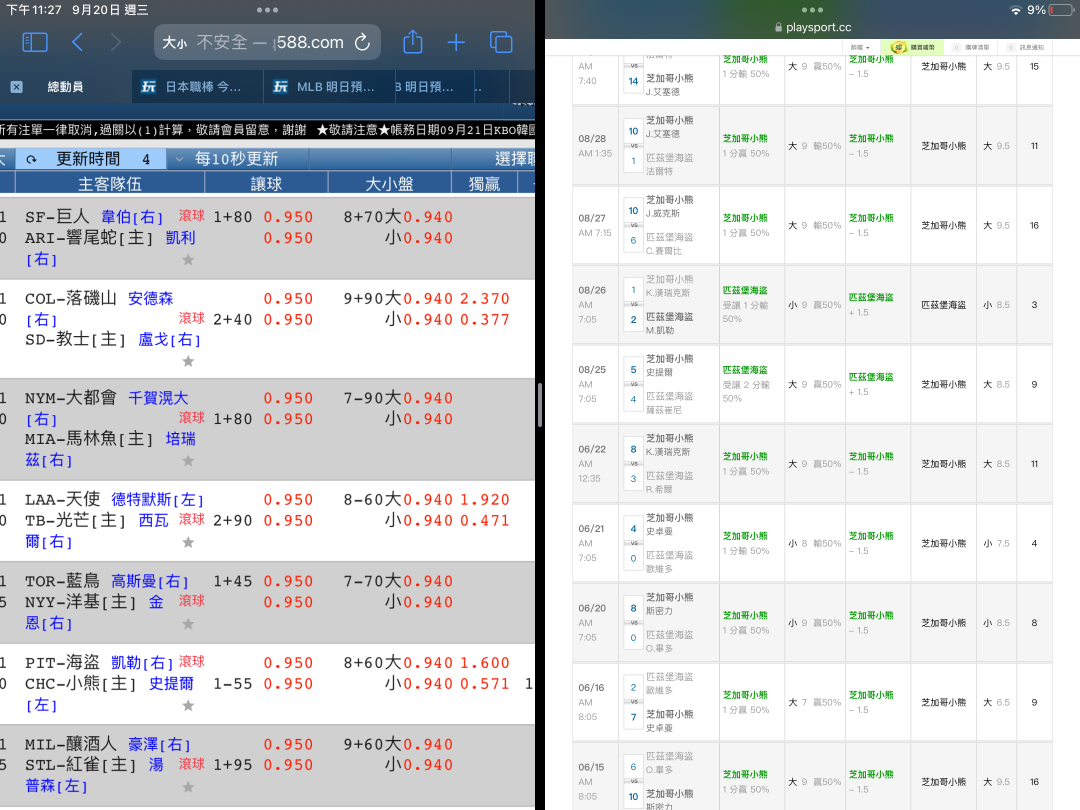
Task: Pick 1.600 moneyline odds for PIT-海盜
Action: [485, 663]
